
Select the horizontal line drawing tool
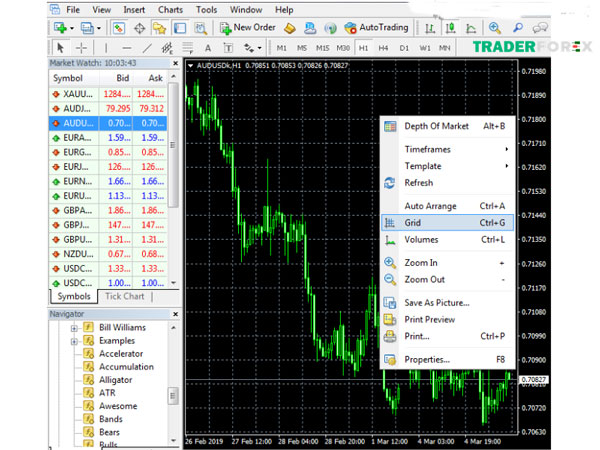[x=127, y=48]
